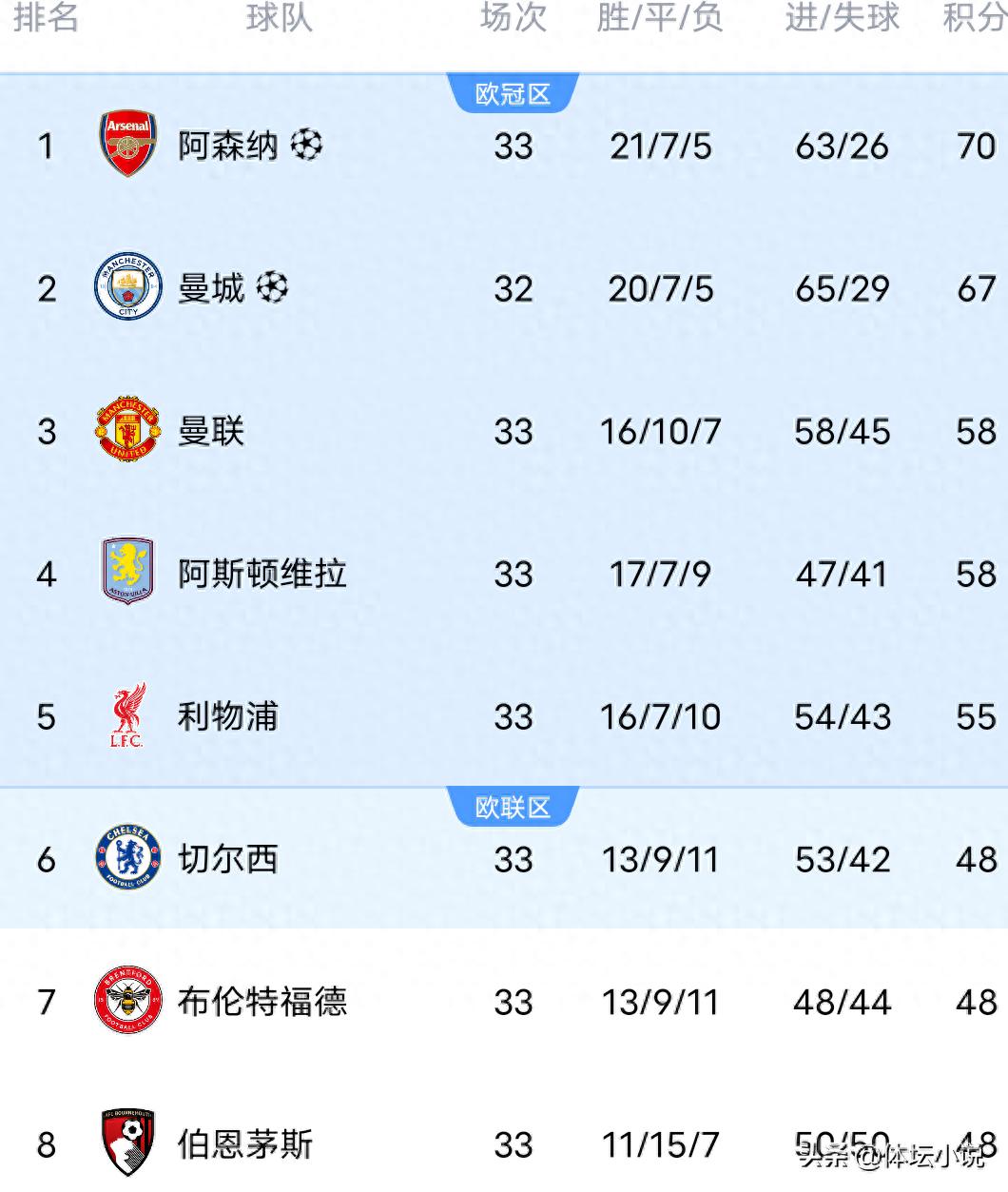
Task: Open the 切尔西 team name link
Action: (227, 859)
